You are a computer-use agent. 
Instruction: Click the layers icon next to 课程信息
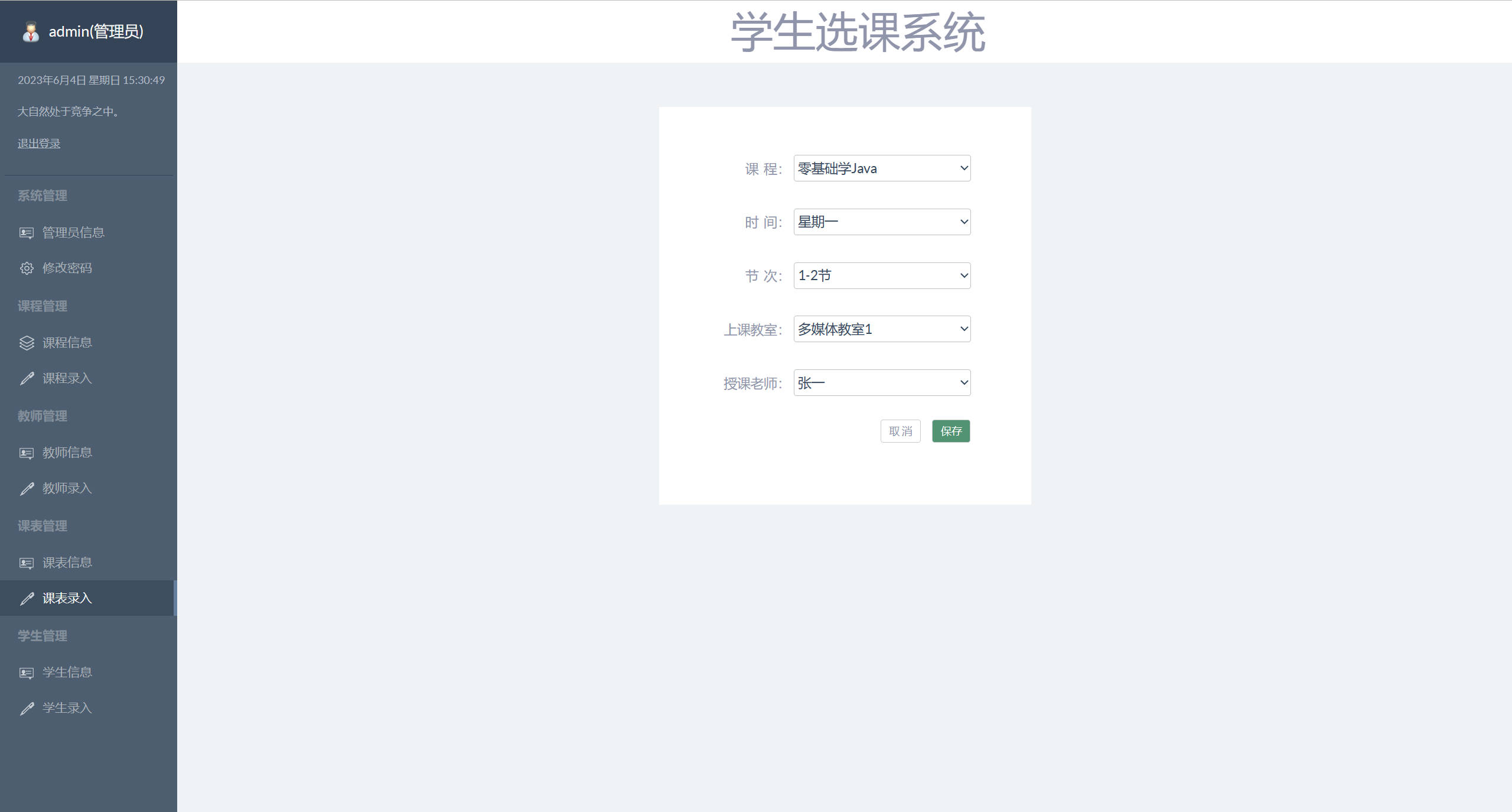(x=27, y=343)
